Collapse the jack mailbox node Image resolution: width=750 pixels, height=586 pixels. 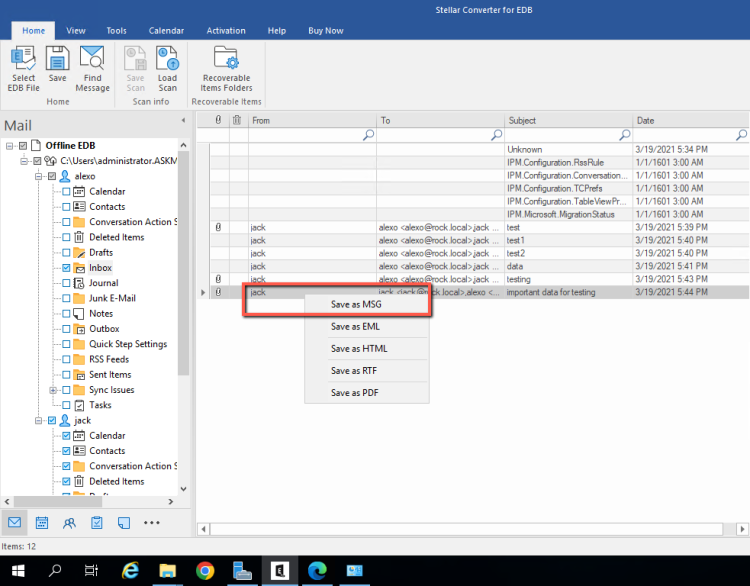click(x=38, y=421)
